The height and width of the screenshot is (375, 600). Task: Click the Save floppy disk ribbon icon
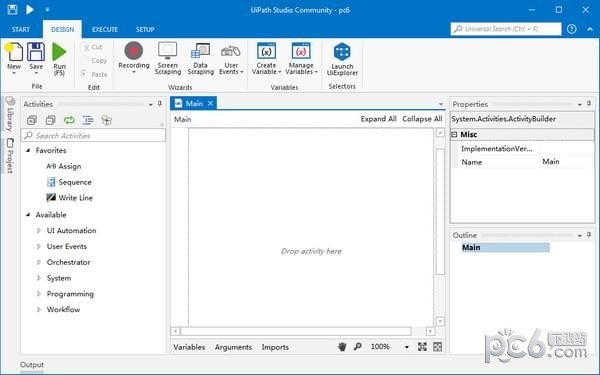click(x=36, y=52)
